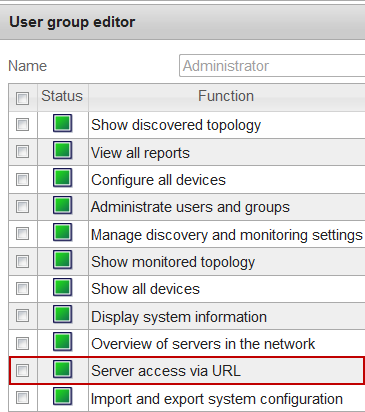365x412 pixels.
Task: Click green status icon for Configure all devices
Action: tap(62, 178)
